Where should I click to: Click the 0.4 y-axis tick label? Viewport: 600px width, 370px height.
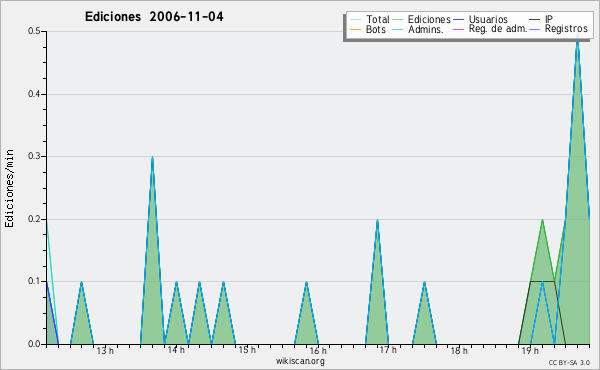(34, 94)
